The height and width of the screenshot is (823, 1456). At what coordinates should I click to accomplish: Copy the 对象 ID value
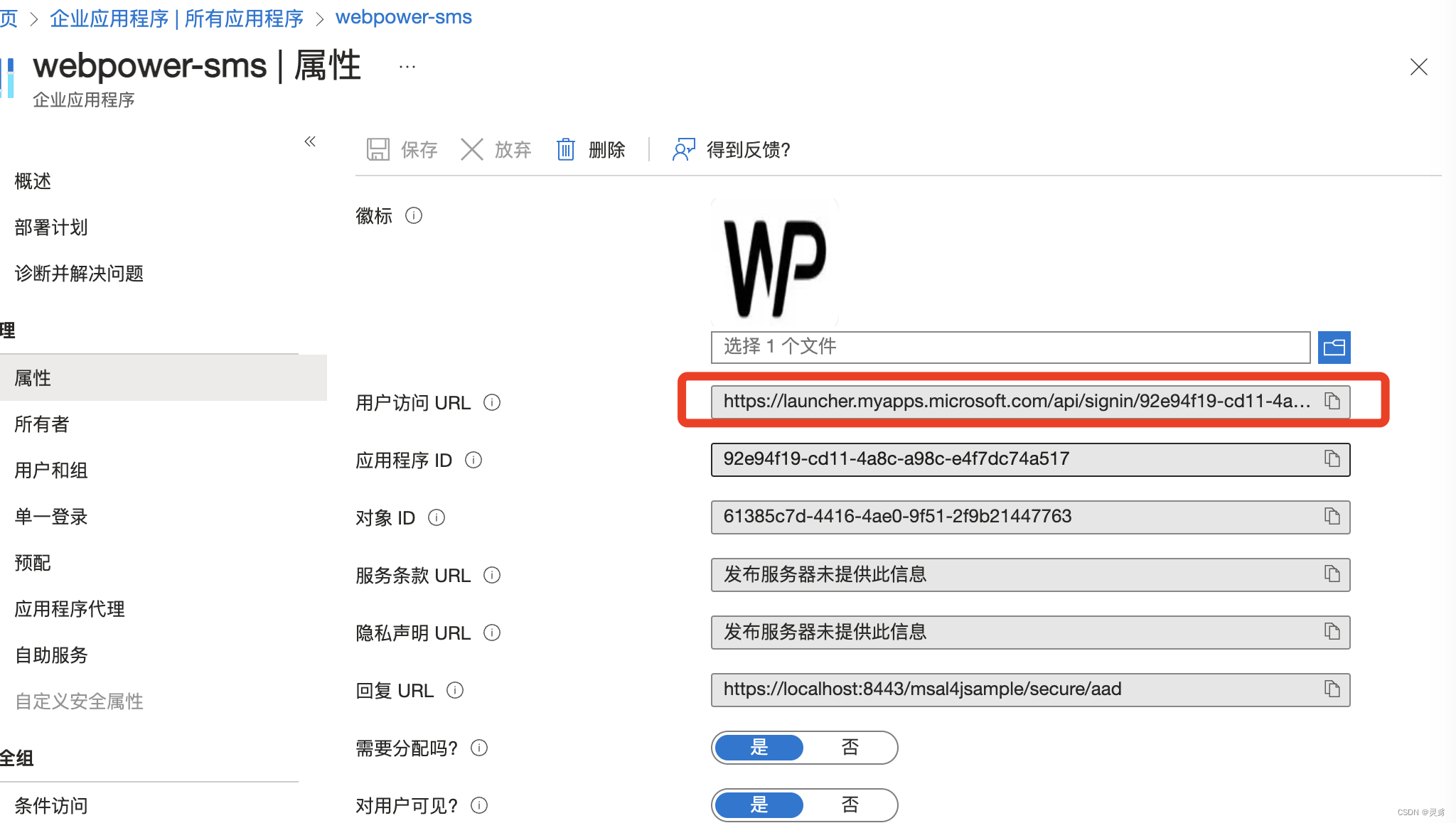(1332, 517)
